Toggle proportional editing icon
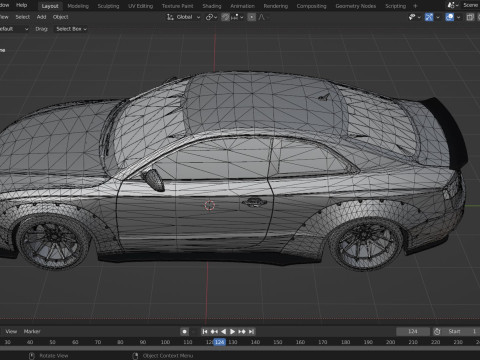Image resolution: width=480 pixels, height=360 pixels. (x=252, y=17)
